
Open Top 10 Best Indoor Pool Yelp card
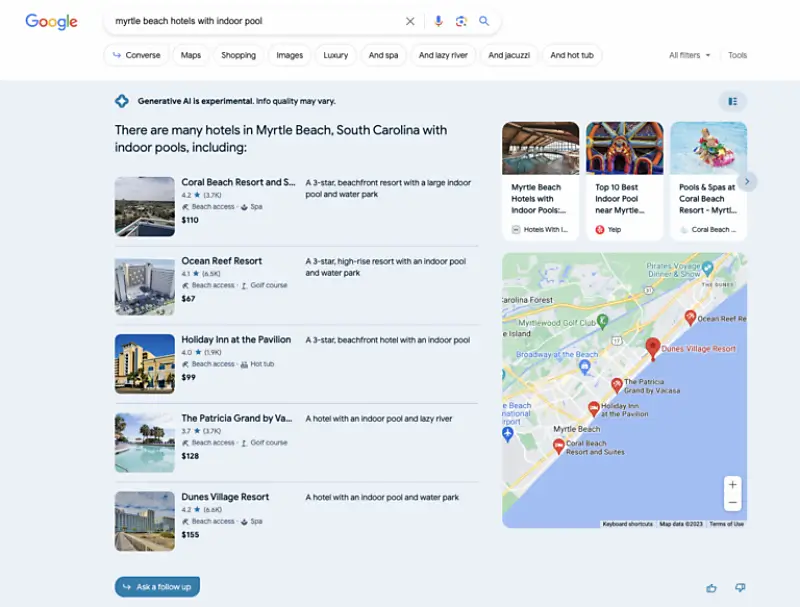[624, 181]
